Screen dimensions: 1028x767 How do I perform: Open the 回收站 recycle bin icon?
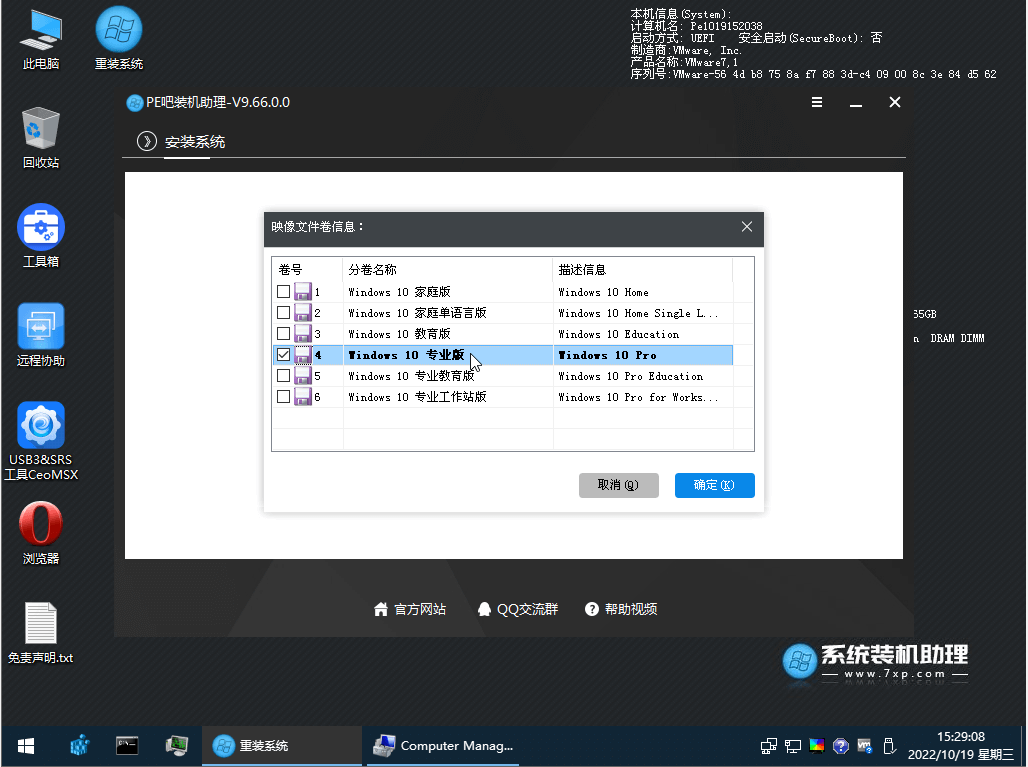pyautogui.click(x=41, y=138)
